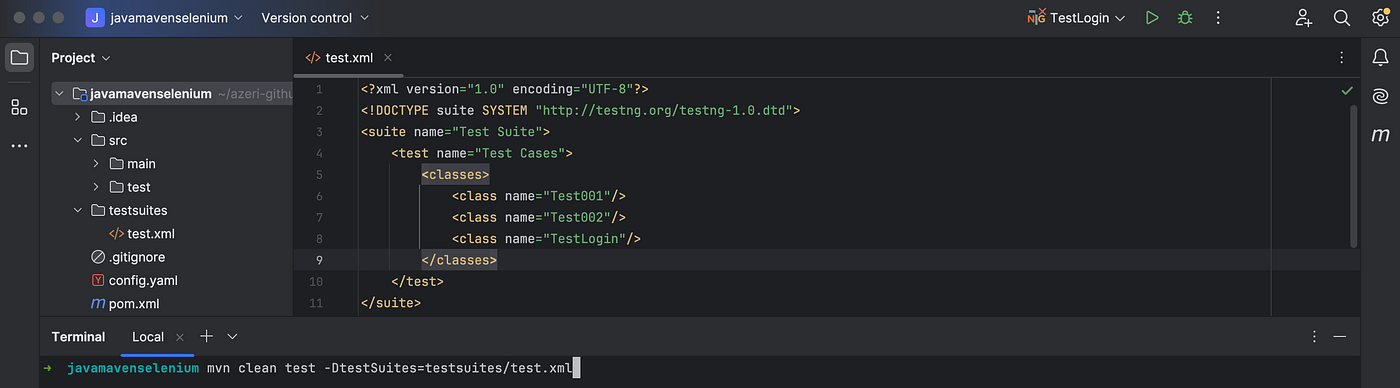Click the "Test002" class name value
The image size is (1400, 388).
pyautogui.click(x=576, y=217)
